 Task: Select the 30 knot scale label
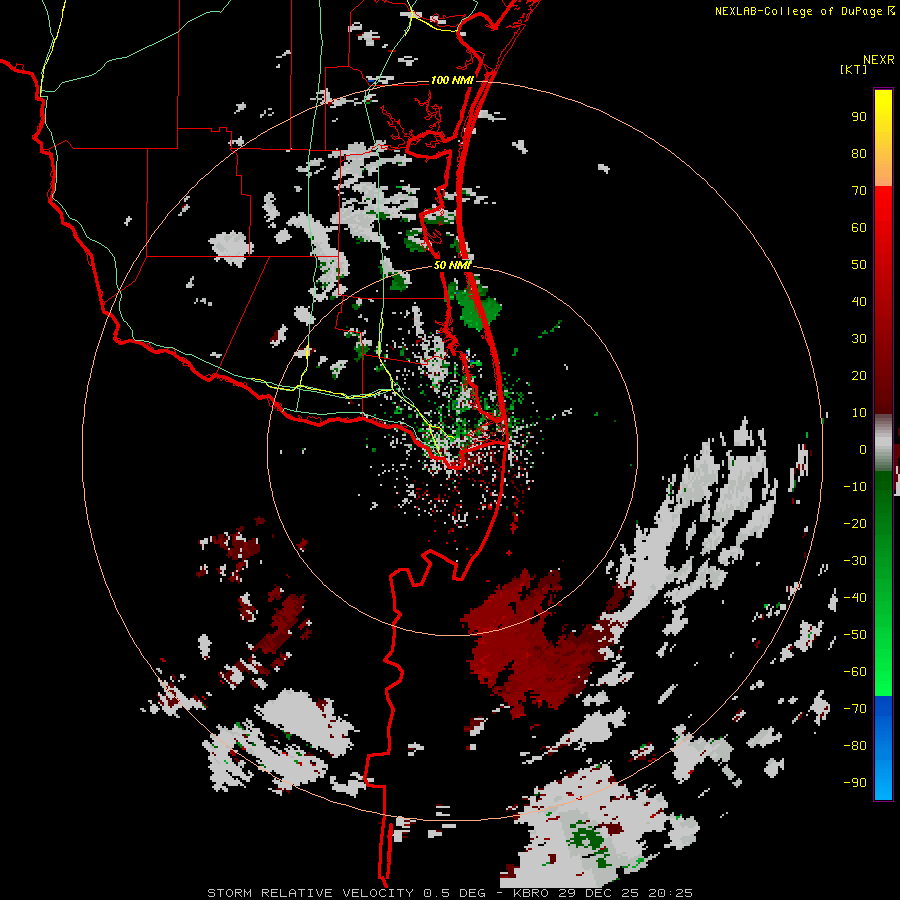pyautogui.click(x=859, y=339)
